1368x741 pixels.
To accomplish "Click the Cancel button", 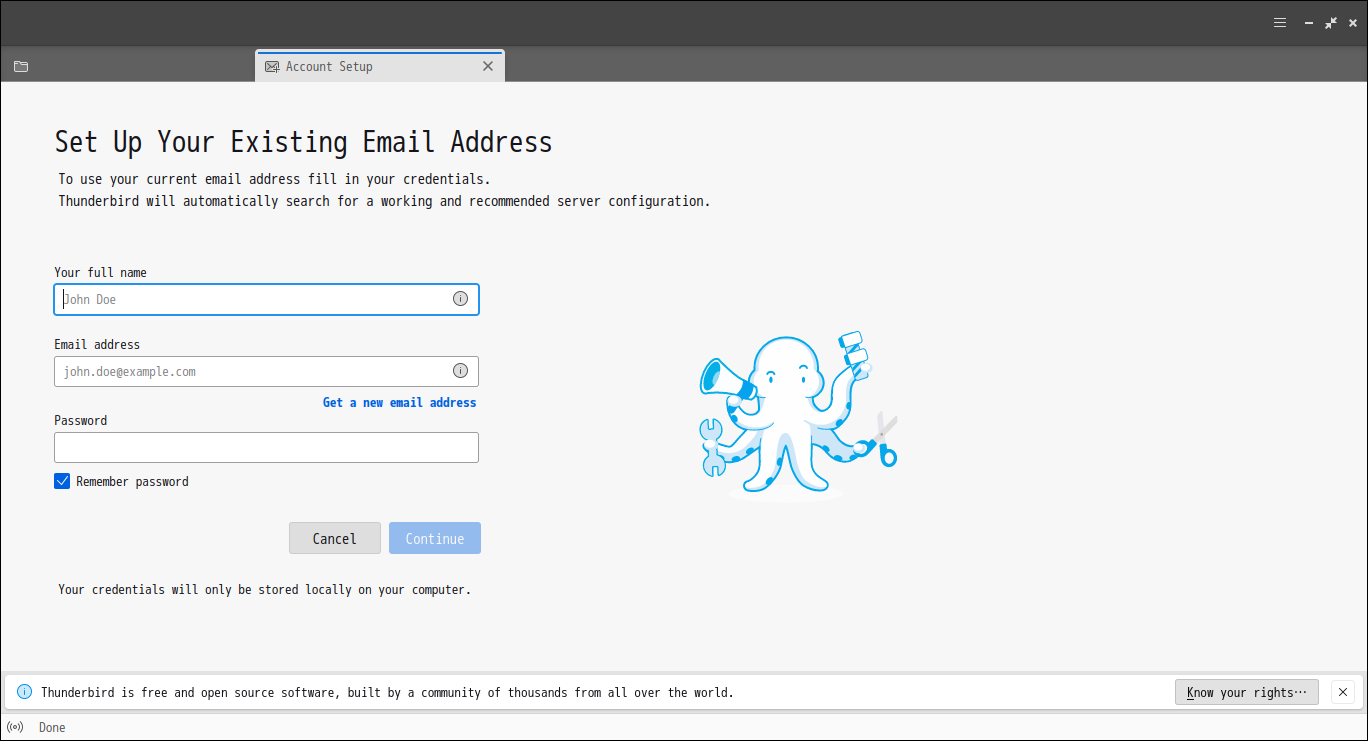I will 335,538.
